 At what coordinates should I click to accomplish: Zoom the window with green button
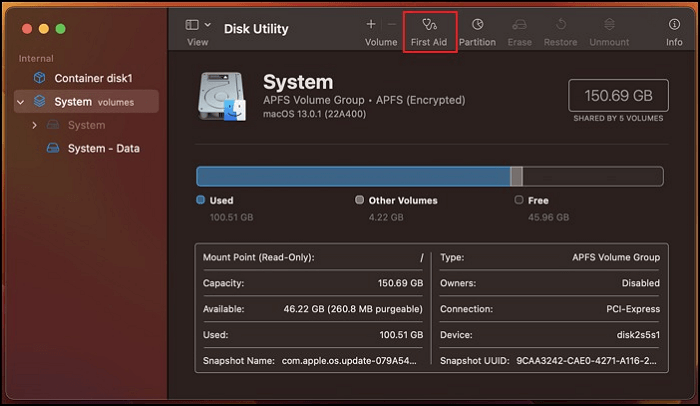click(61, 29)
